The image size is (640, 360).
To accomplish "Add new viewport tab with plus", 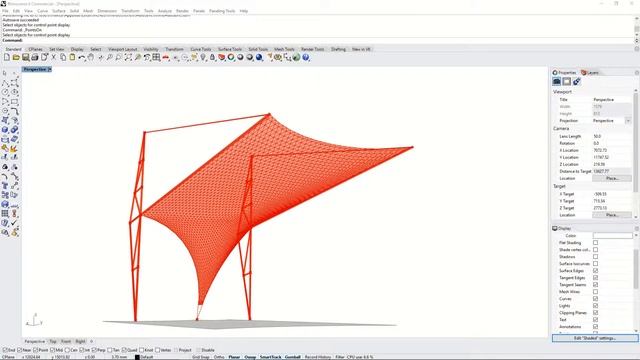I will [91, 341].
